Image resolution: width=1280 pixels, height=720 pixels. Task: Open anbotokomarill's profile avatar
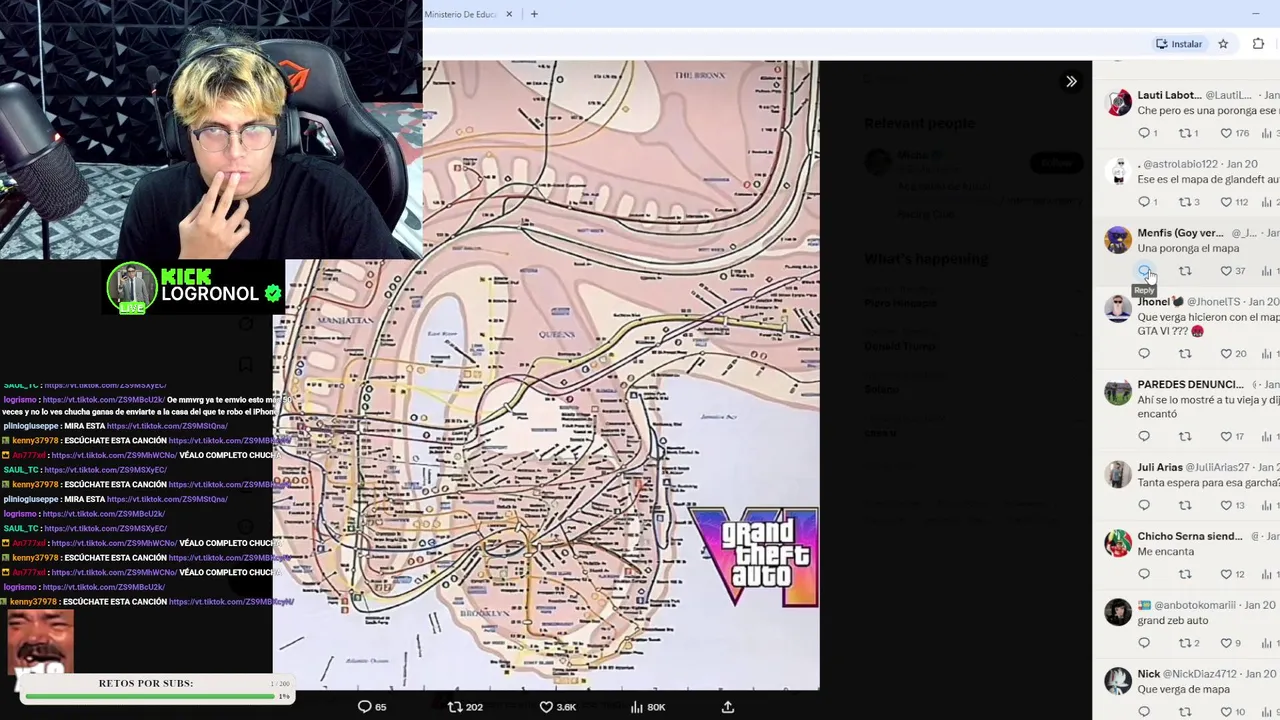1118,612
